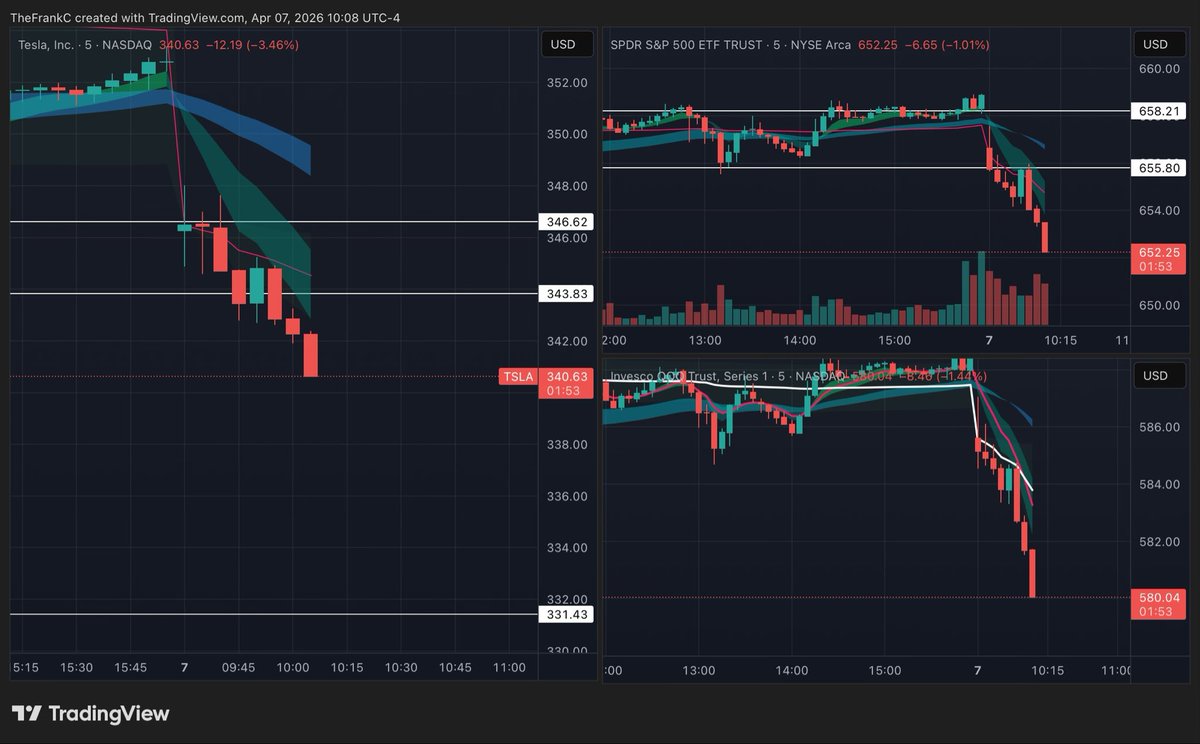Screen dimensions: 1200x744
Task: Click the 352.00 tick on Tesla price axis
Action: point(566,82)
